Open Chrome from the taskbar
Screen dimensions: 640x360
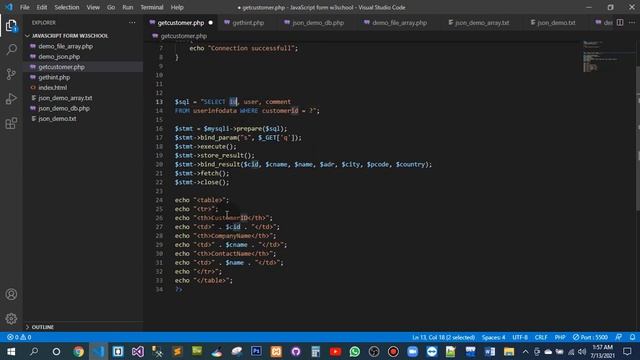(x=78, y=351)
